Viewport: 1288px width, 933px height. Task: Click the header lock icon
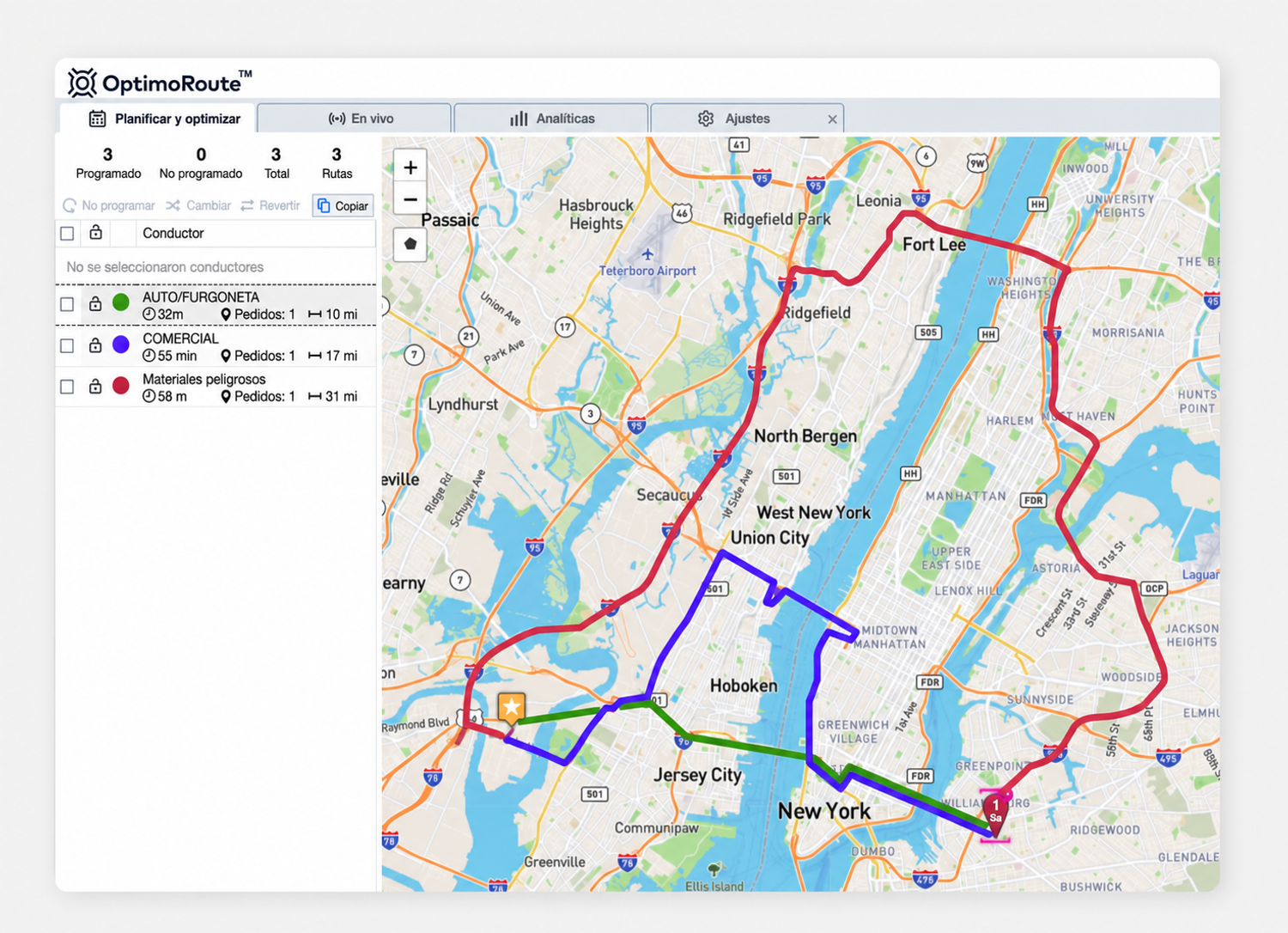click(96, 232)
